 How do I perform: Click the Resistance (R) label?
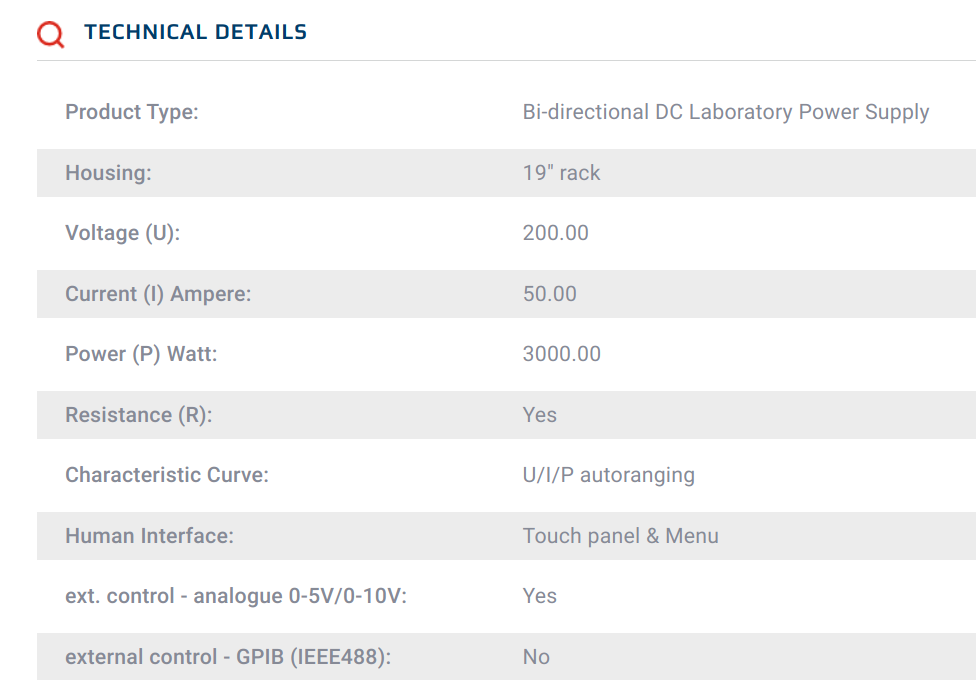point(139,415)
